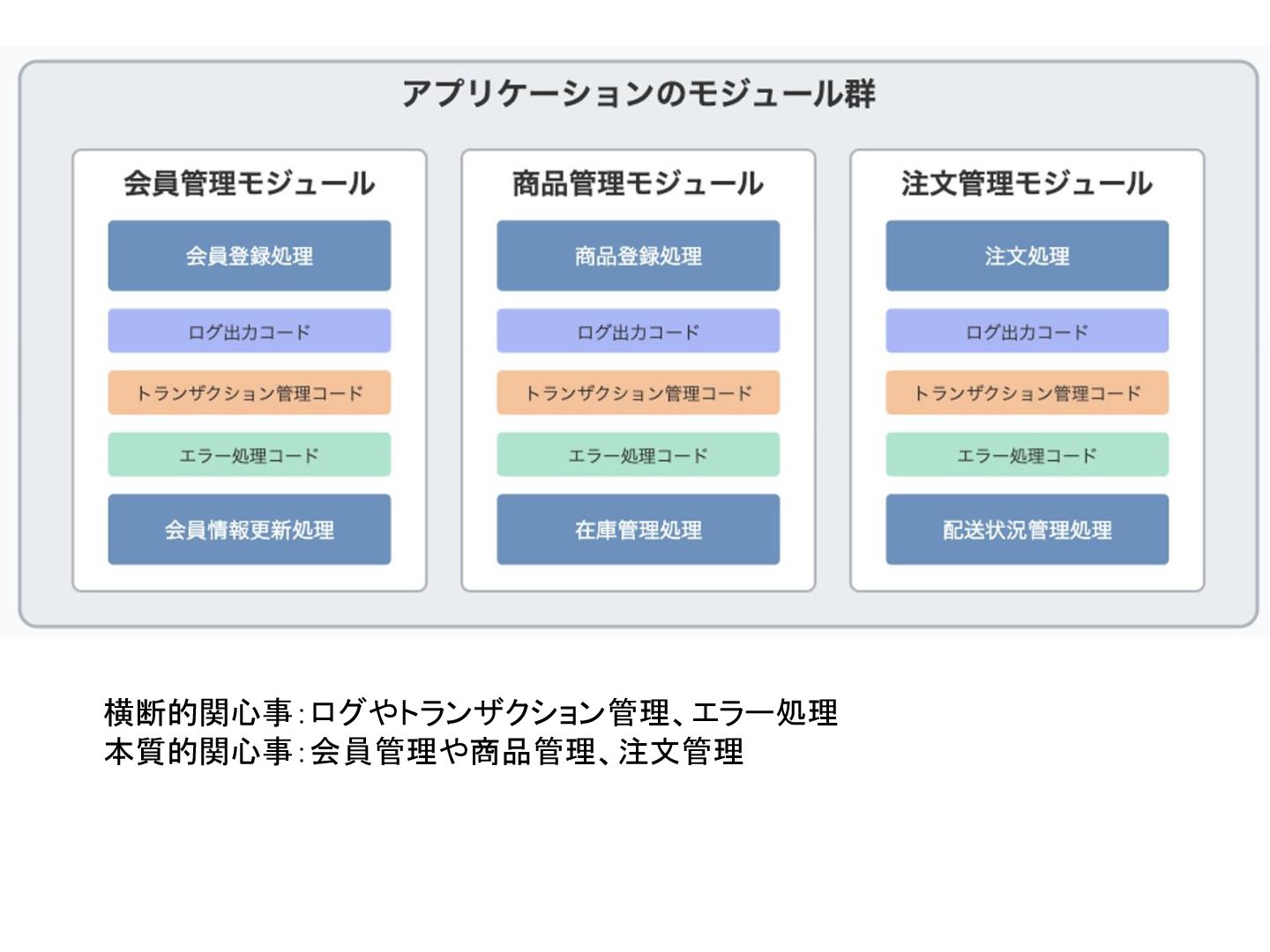Click the アプリケーションのモジュール群 title
The height and width of the screenshot is (952, 1270).
click(x=639, y=93)
